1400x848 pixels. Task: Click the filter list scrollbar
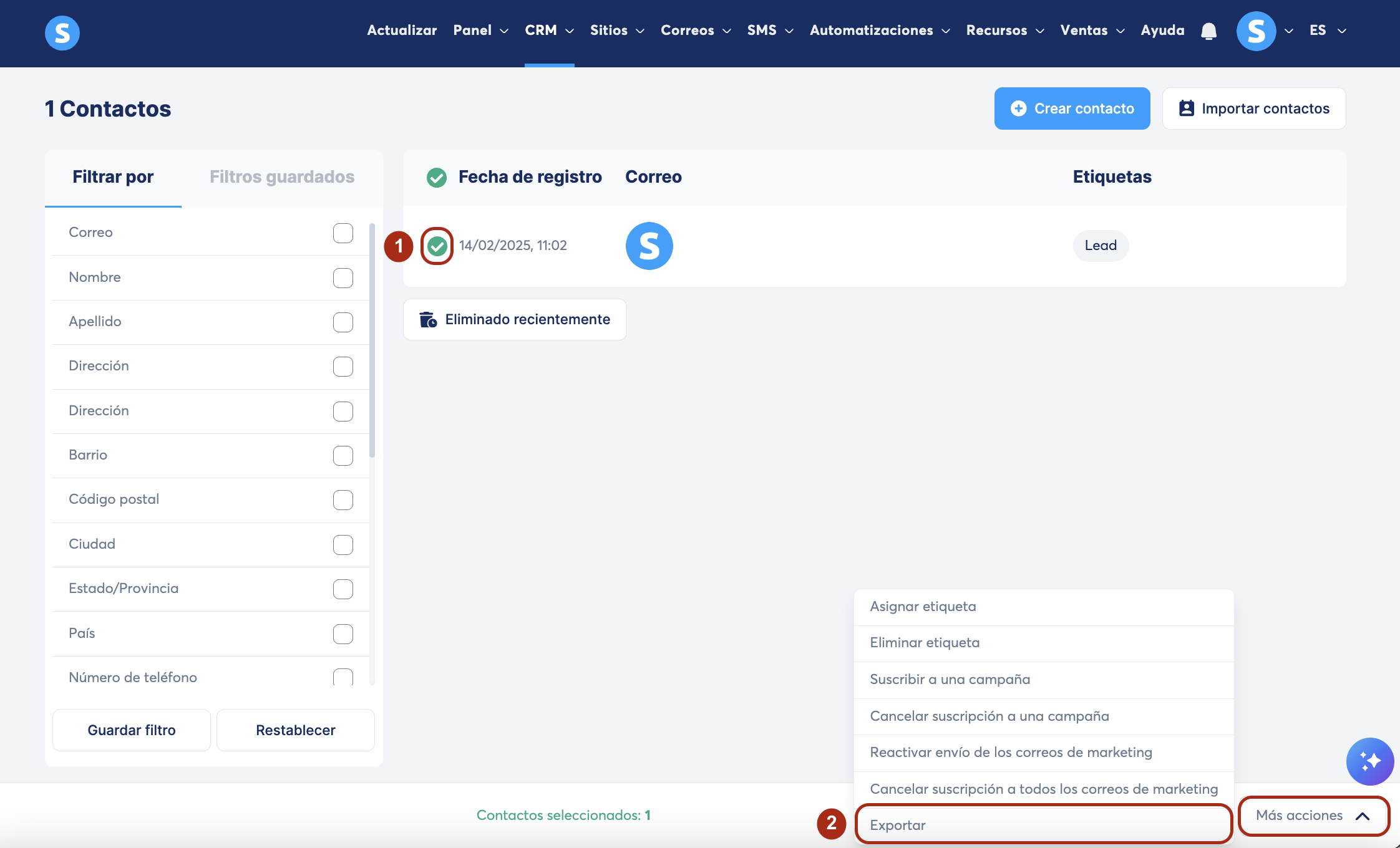coord(372,340)
